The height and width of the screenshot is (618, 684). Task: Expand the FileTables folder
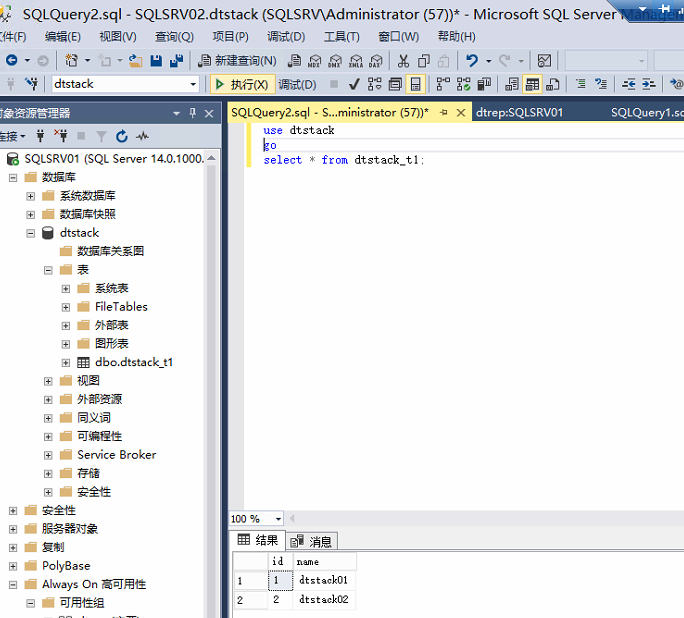pos(66,307)
